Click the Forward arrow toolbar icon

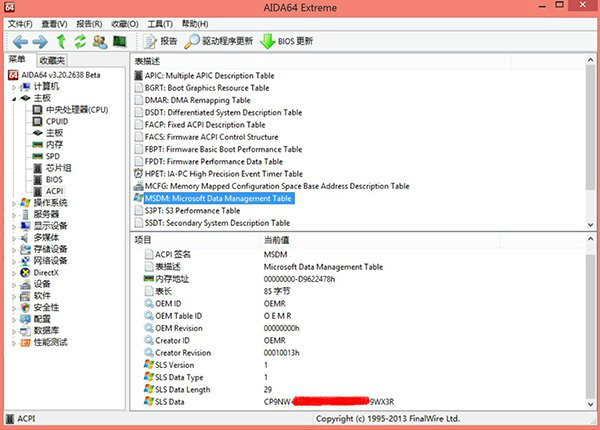pyautogui.click(x=40, y=41)
